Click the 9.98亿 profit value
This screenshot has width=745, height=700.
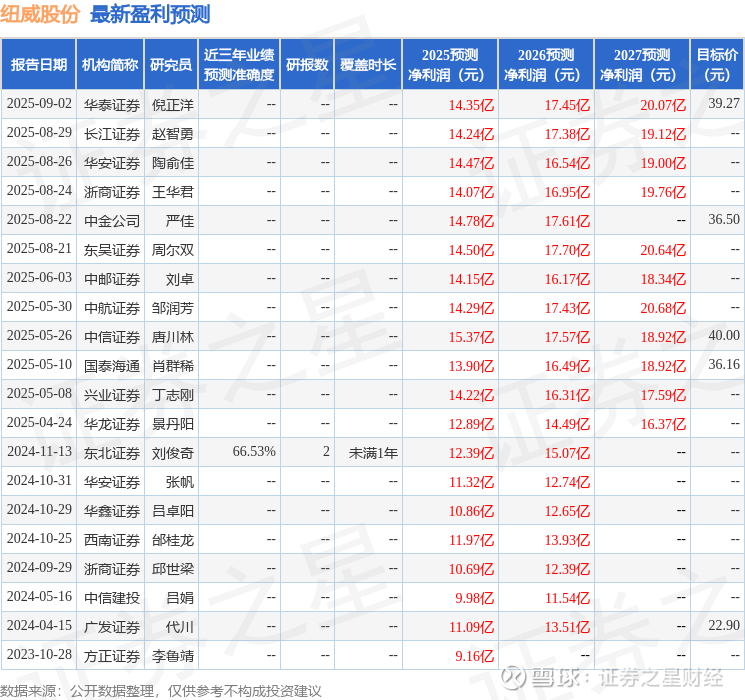(x=474, y=598)
